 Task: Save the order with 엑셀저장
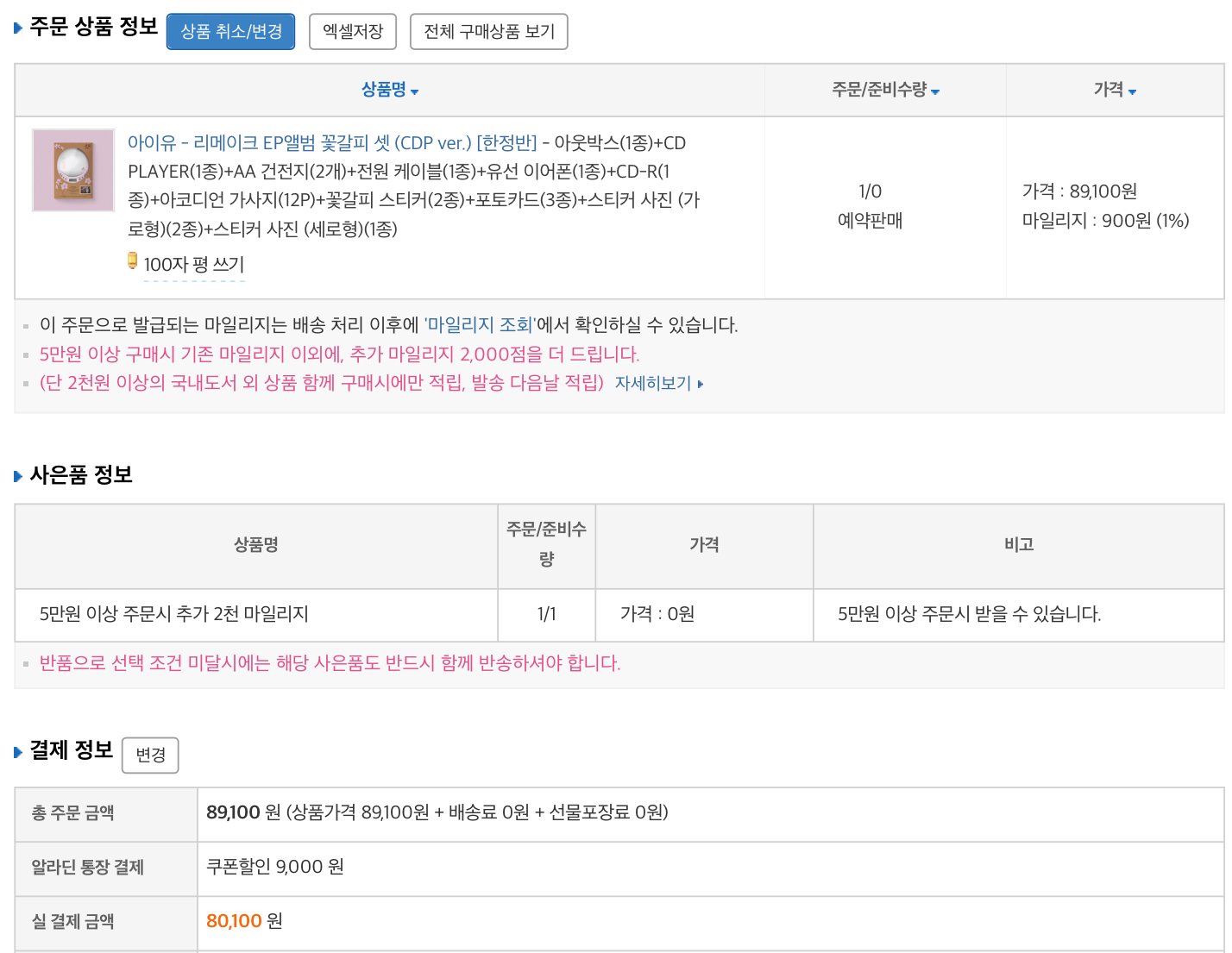pos(352,32)
